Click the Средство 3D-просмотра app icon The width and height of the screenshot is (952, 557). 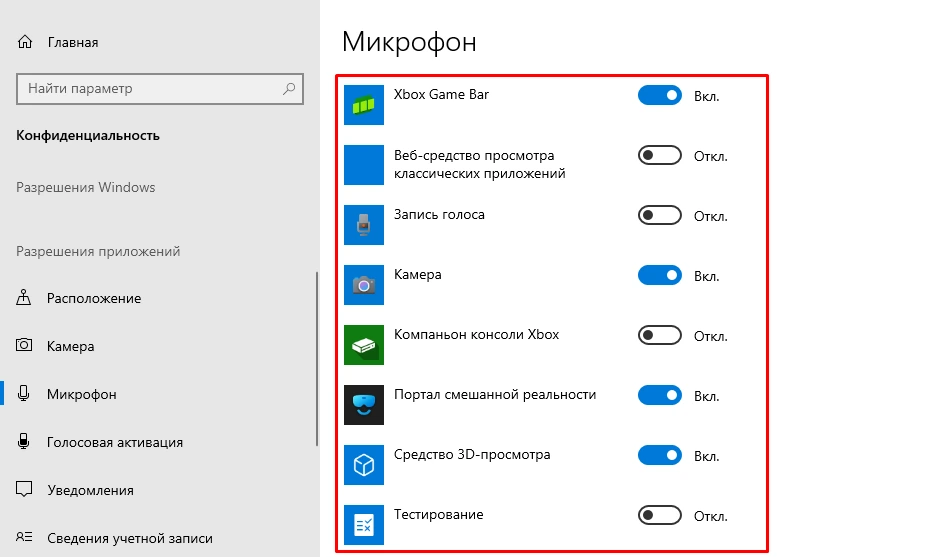364,465
